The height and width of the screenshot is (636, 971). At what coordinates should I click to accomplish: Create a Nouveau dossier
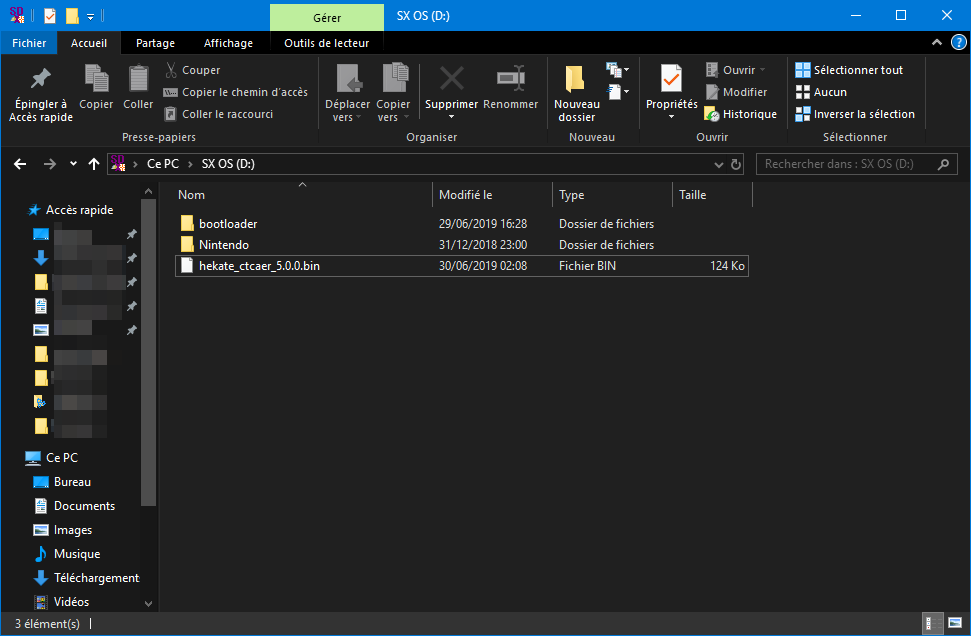[577, 93]
